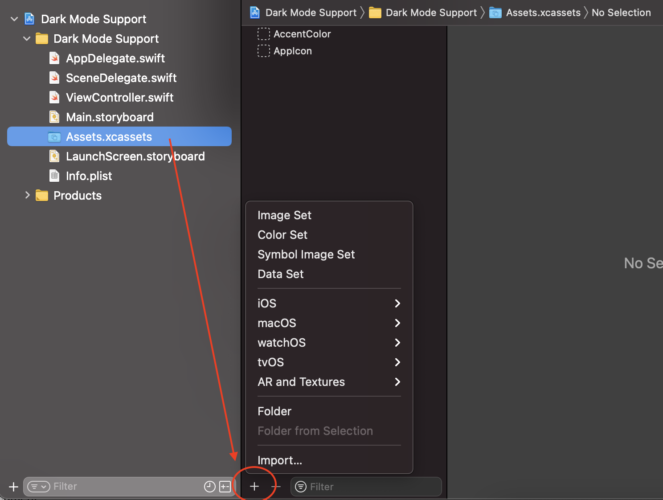This screenshot has height=500, width=663.
Task: Toggle source-control status filter icon
Action: click(225, 486)
